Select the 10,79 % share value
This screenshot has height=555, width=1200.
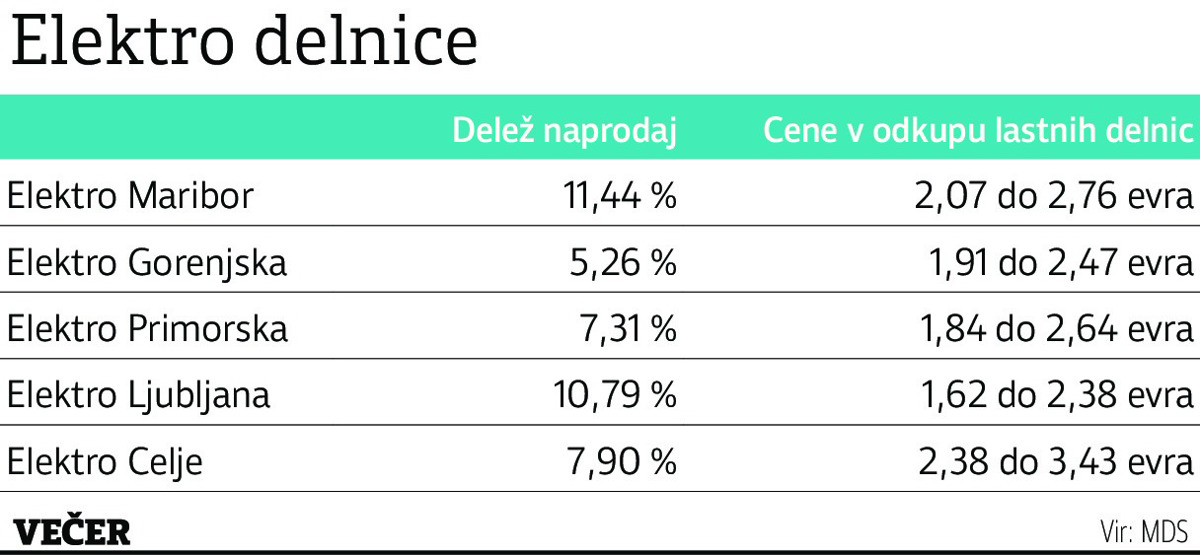[x=615, y=396]
